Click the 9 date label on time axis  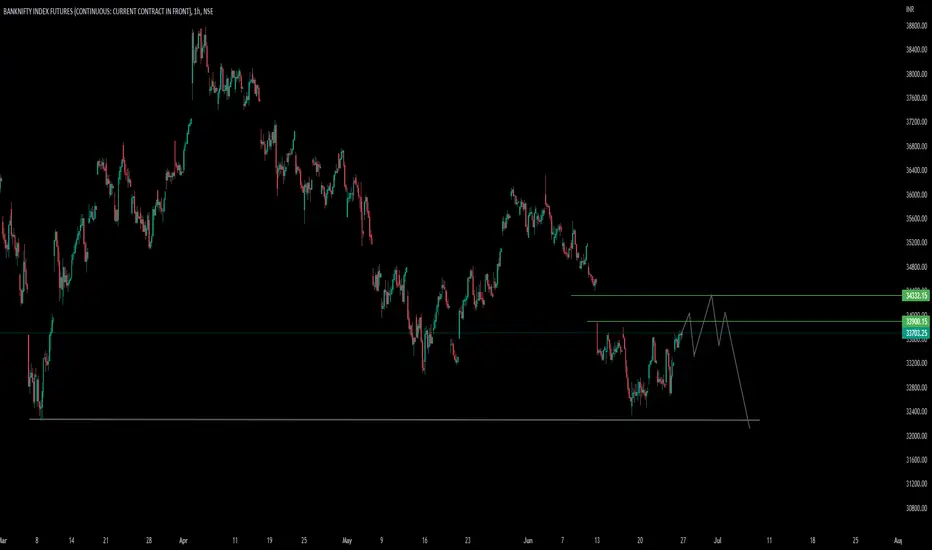click(382, 540)
